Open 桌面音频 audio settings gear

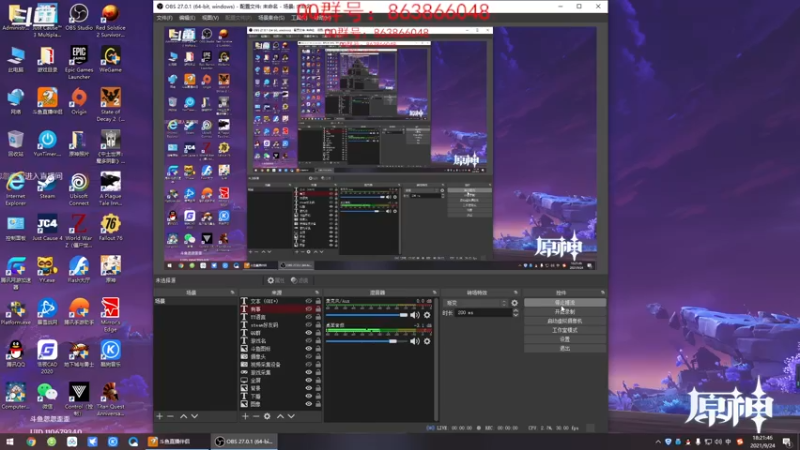428,341
